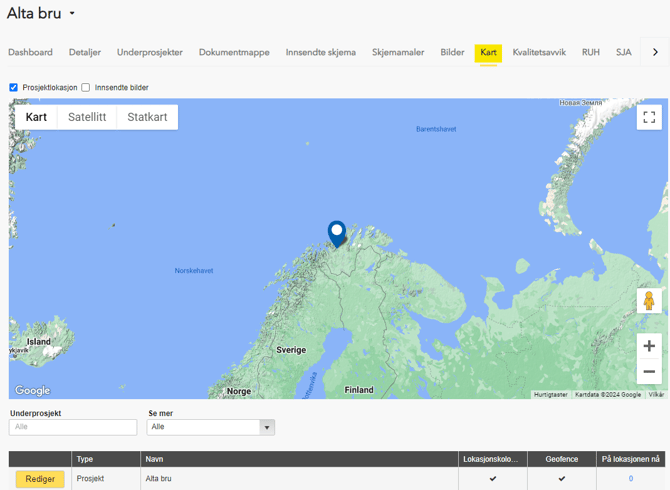
Task: Enable the Innsendte bilder checkbox
Action: [x=86, y=88]
